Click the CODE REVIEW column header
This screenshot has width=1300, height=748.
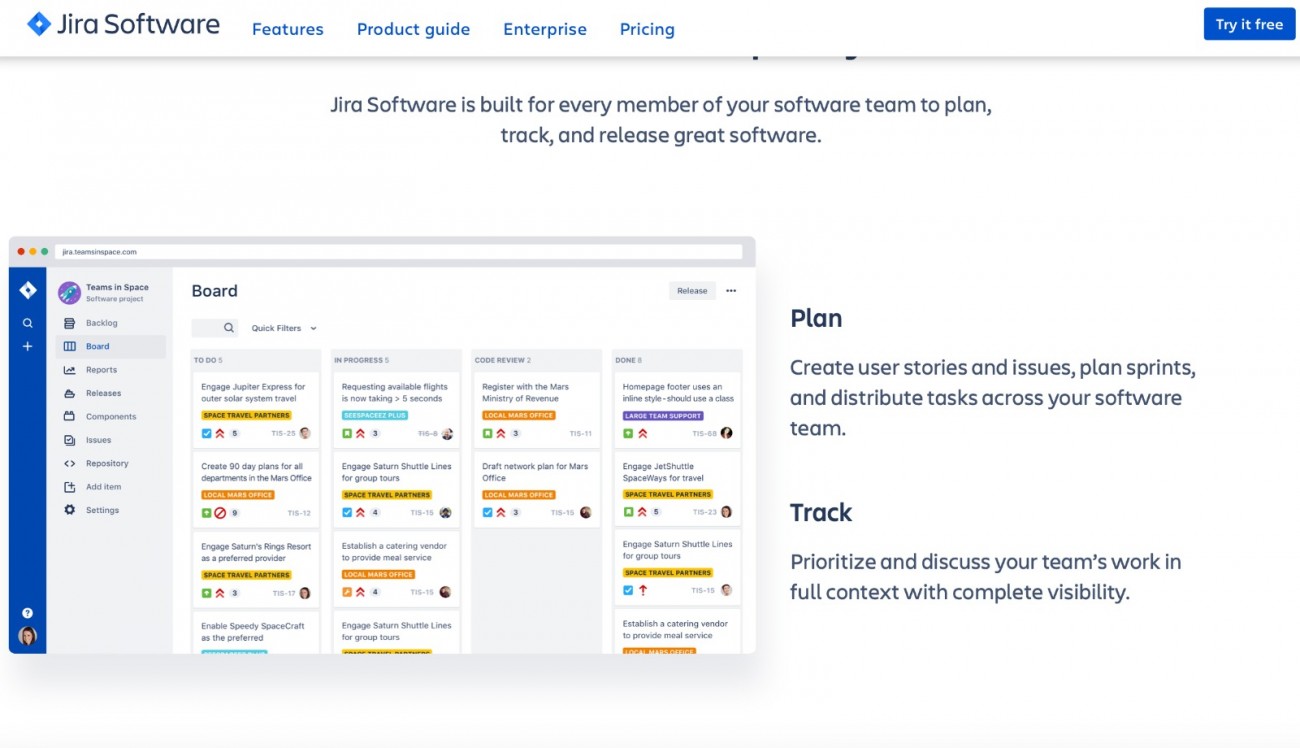click(x=536, y=360)
